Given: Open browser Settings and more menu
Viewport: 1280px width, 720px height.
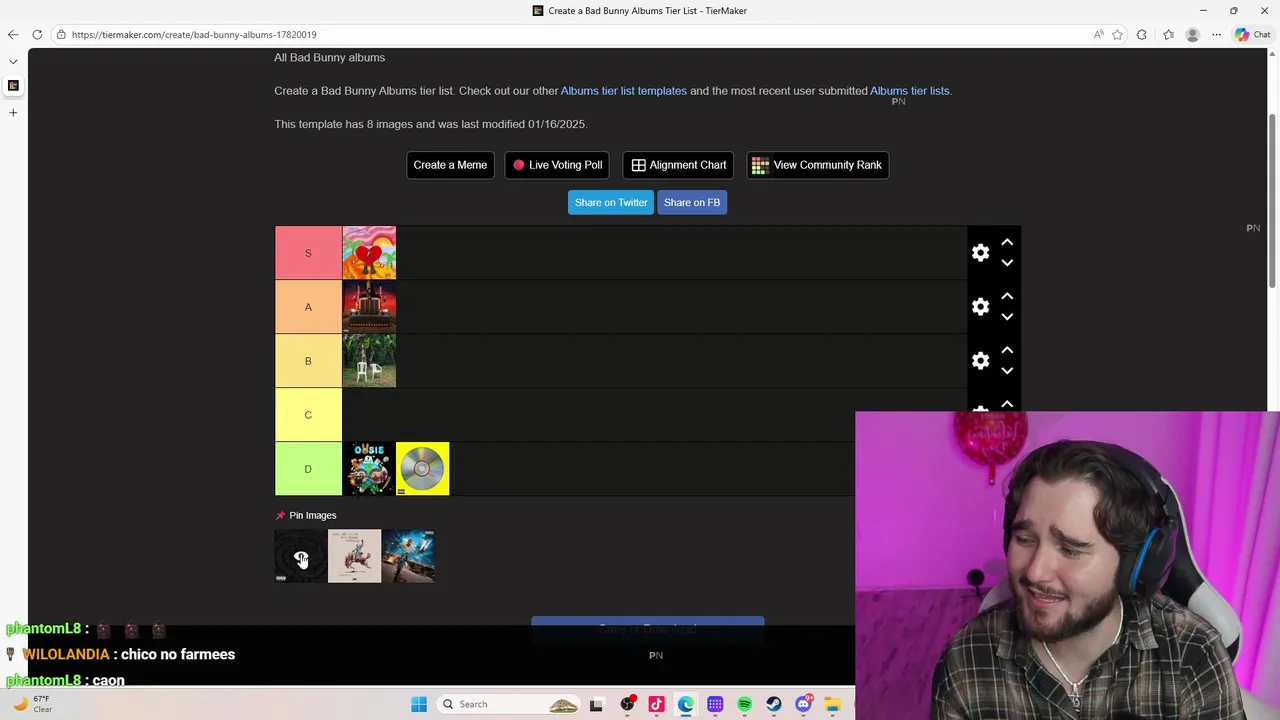Looking at the screenshot, I should tap(1217, 35).
